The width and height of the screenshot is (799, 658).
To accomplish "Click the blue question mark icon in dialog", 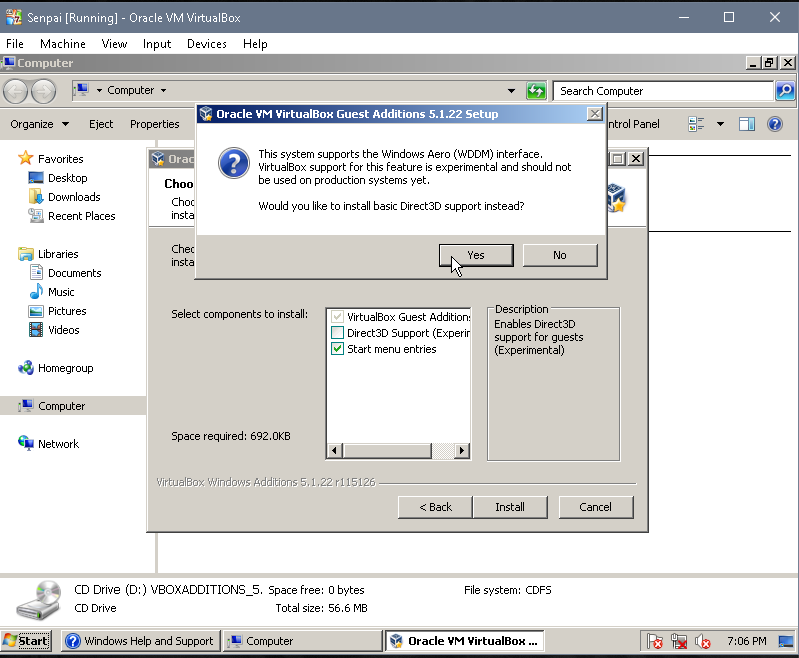I will [x=234, y=163].
